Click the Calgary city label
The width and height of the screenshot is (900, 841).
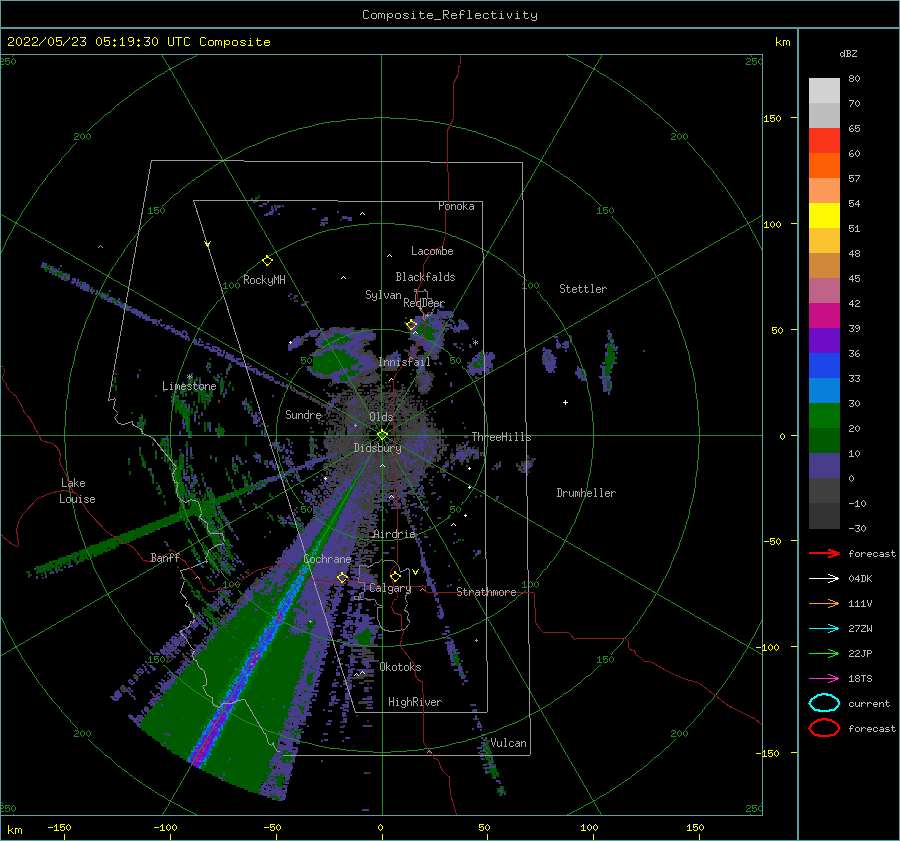click(390, 588)
